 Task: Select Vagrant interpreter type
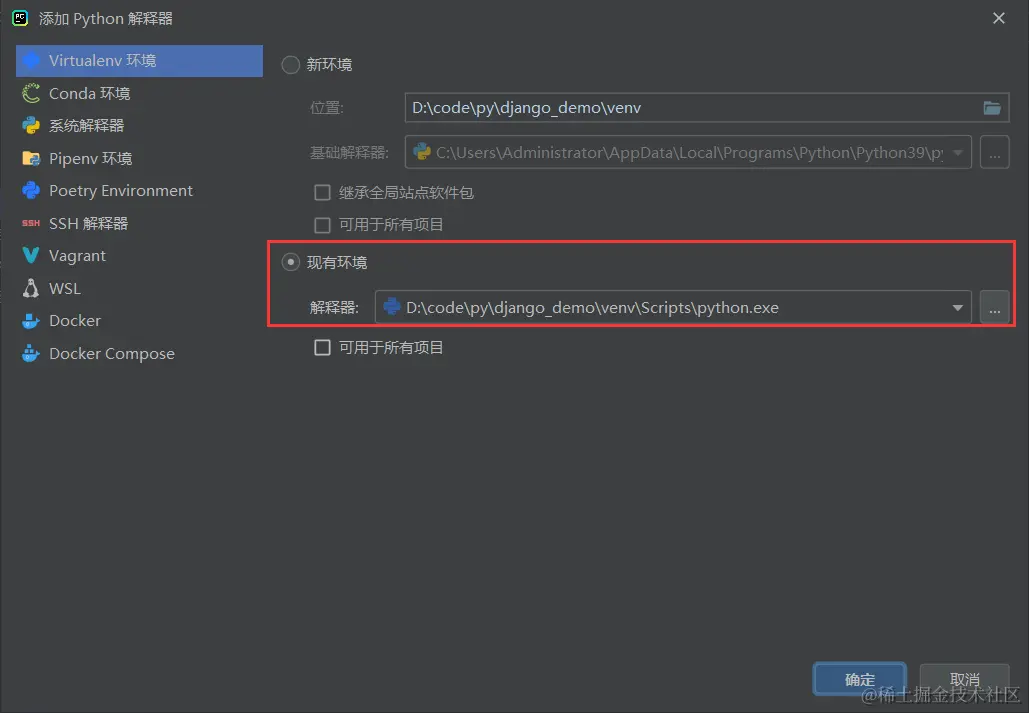[x=139, y=255]
